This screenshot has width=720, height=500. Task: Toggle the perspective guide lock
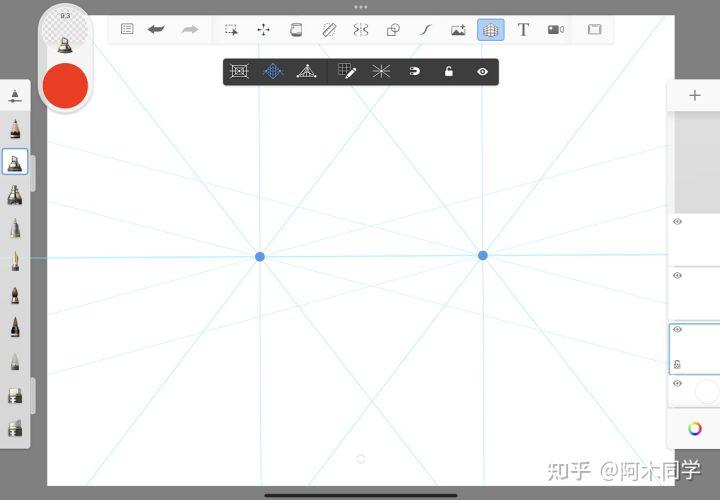449,71
